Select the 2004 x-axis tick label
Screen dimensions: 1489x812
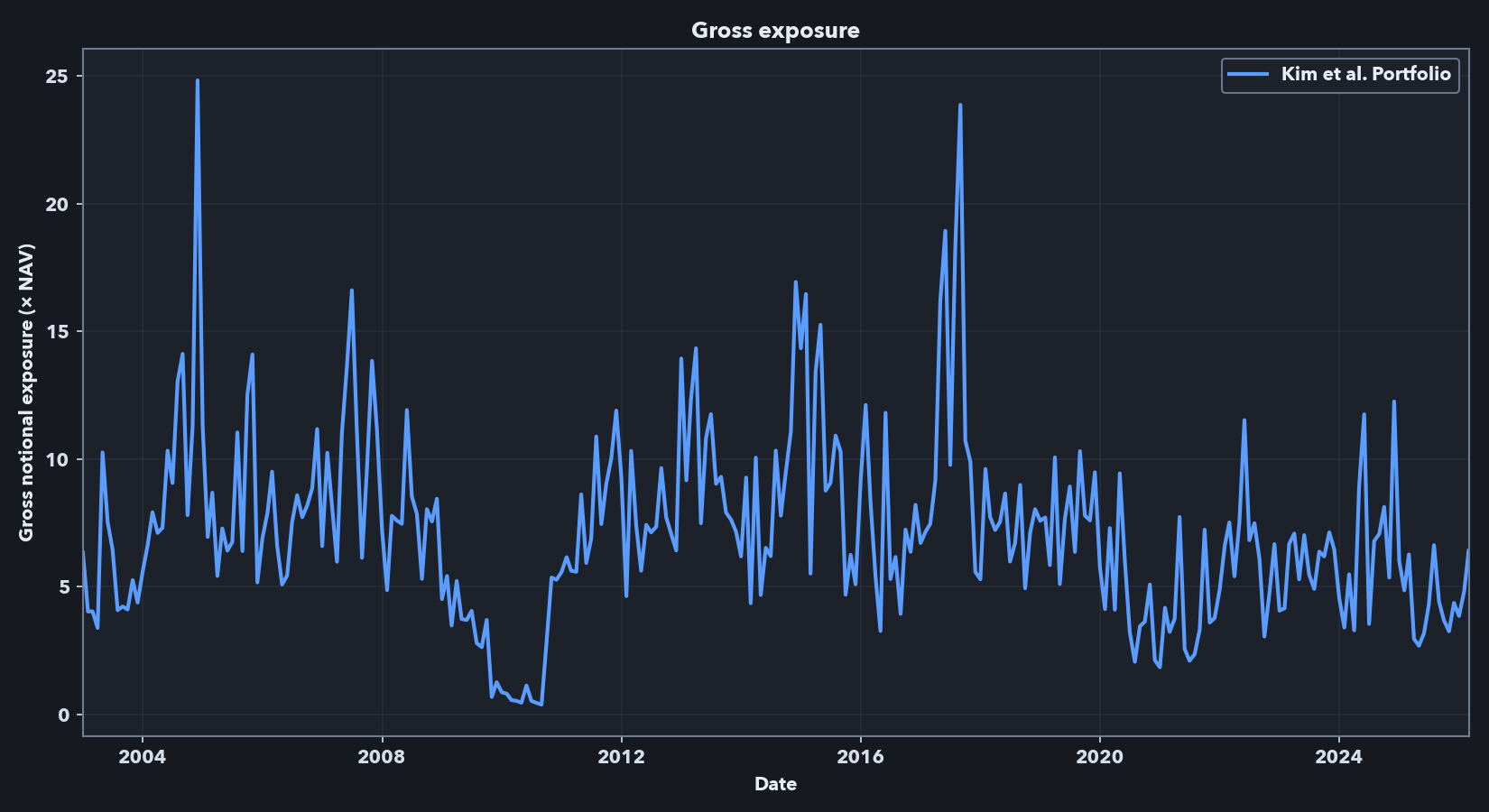click(141, 756)
